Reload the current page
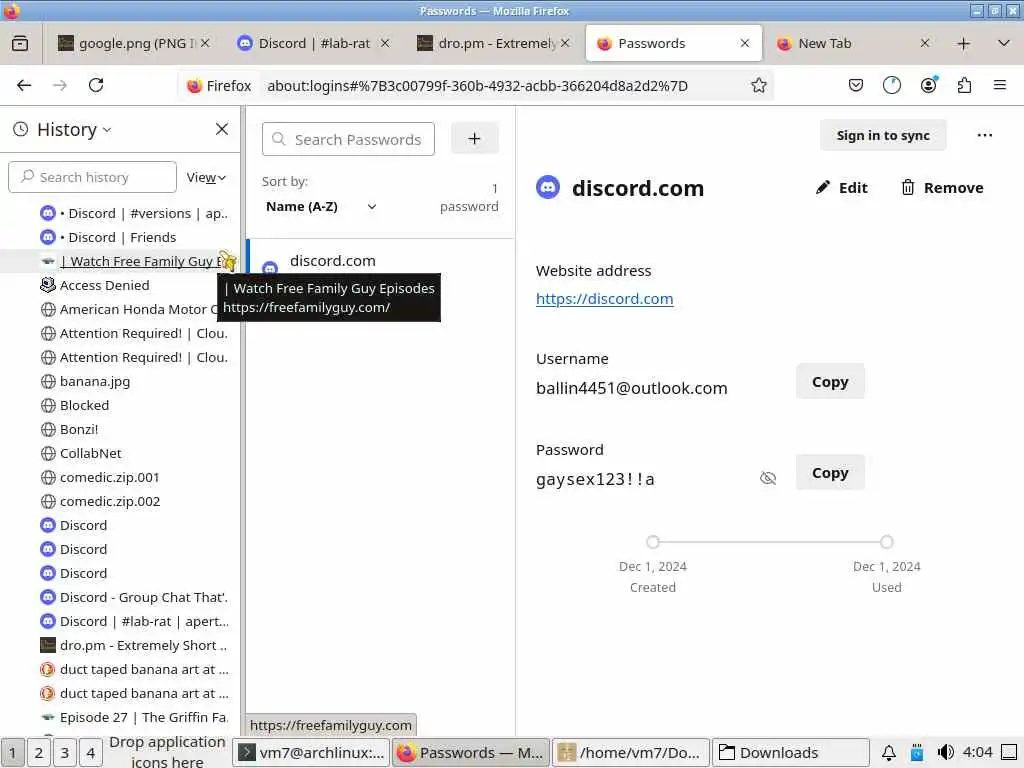The height and width of the screenshot is (768, 1024). click(96, 86)
